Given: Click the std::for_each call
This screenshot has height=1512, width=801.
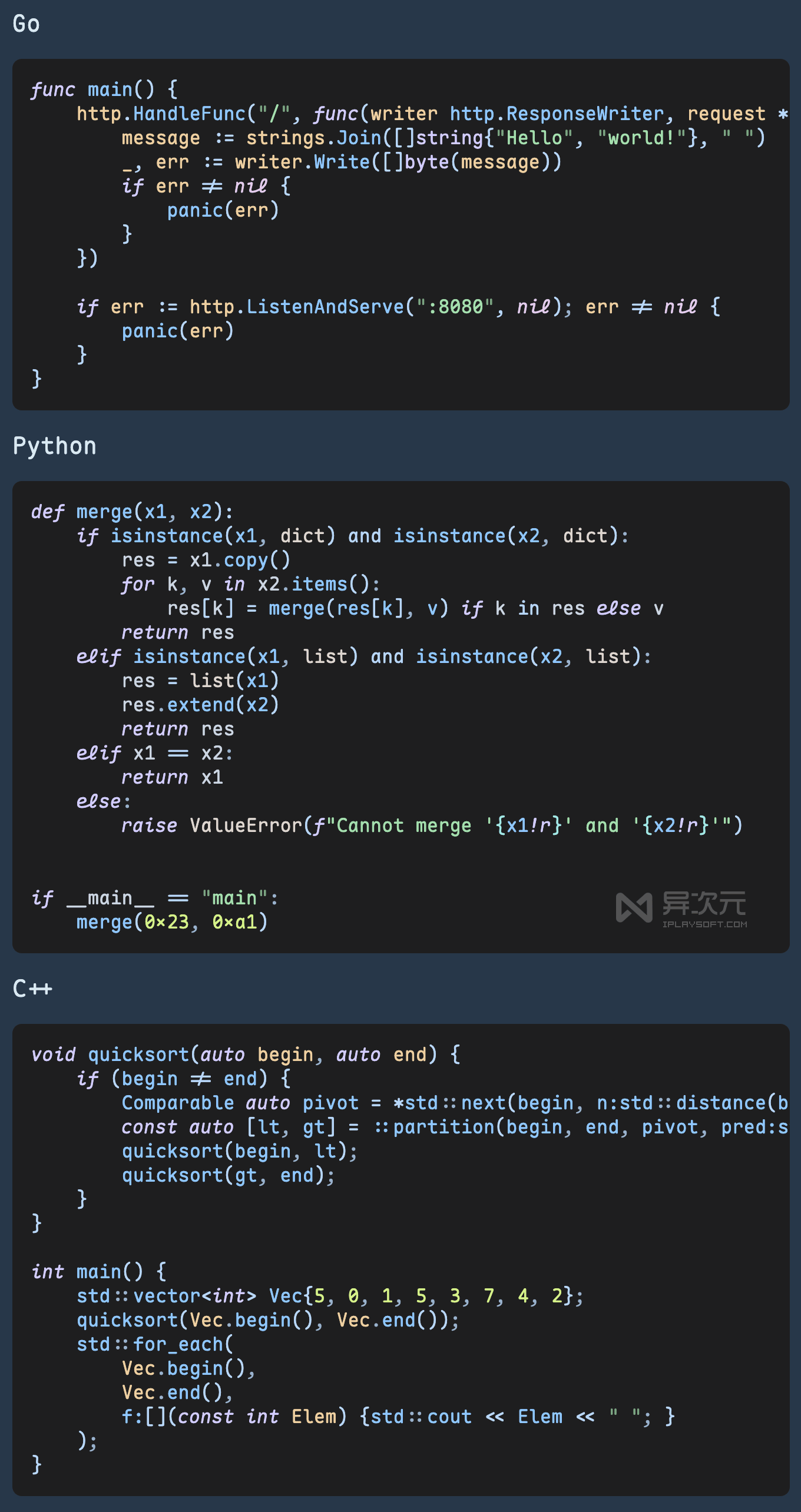Looking at the screenshot, I should click(155, 1344).
